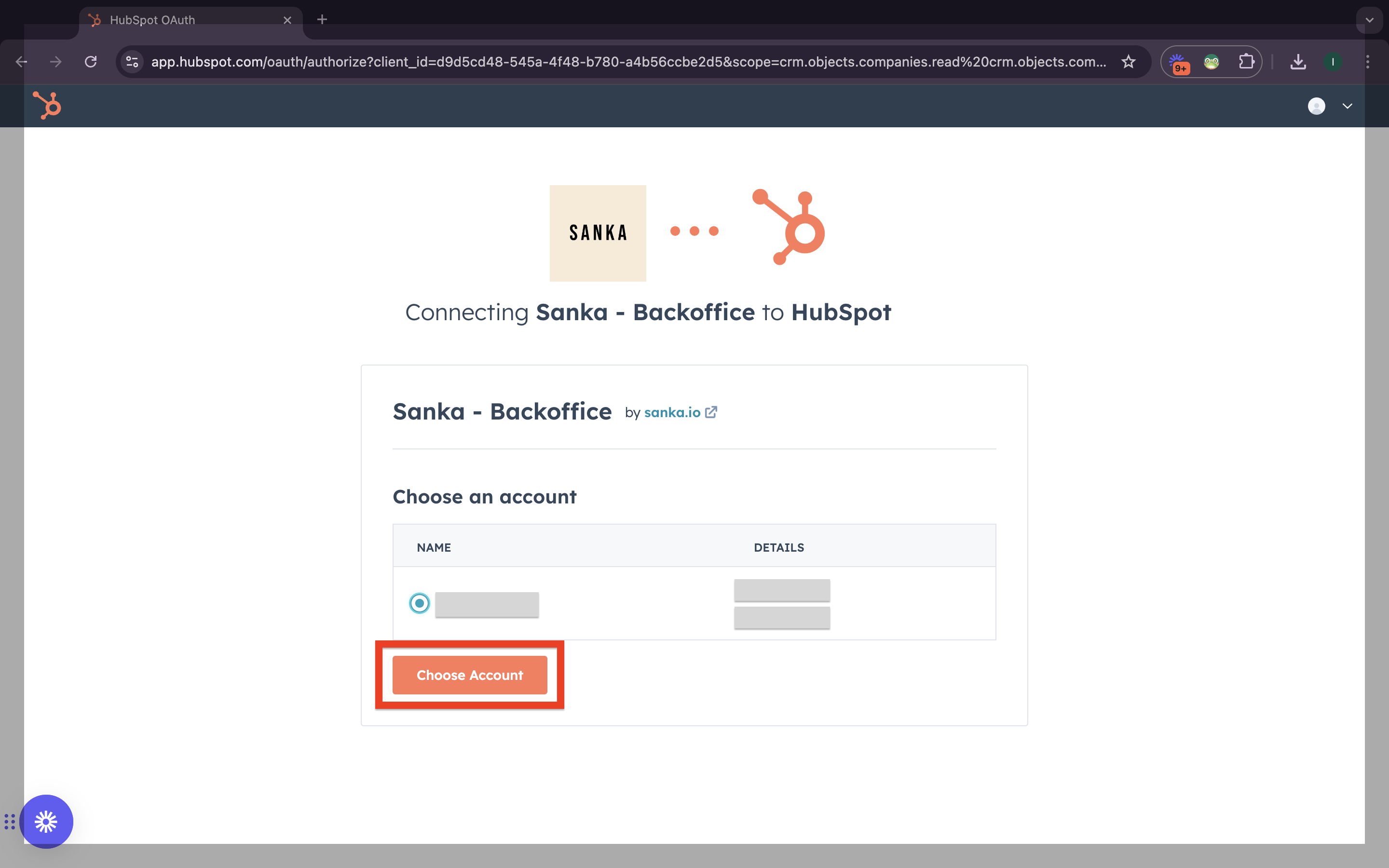Click the extension icon with 9+ badge
The height and width of the screenshot is (868, 1389).
(1178, 61)
